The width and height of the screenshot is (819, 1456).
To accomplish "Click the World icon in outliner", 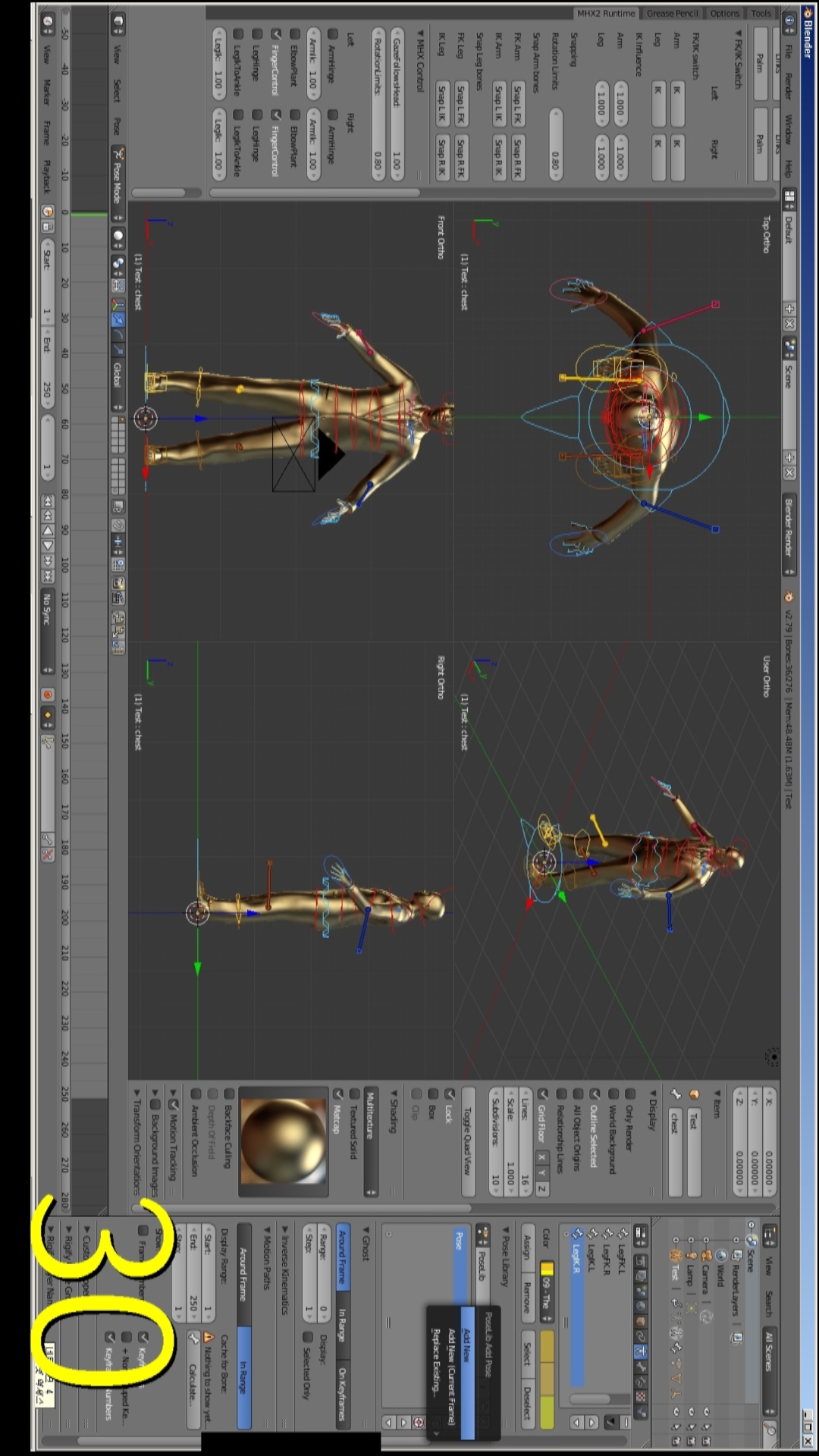I will point(721,1256).
